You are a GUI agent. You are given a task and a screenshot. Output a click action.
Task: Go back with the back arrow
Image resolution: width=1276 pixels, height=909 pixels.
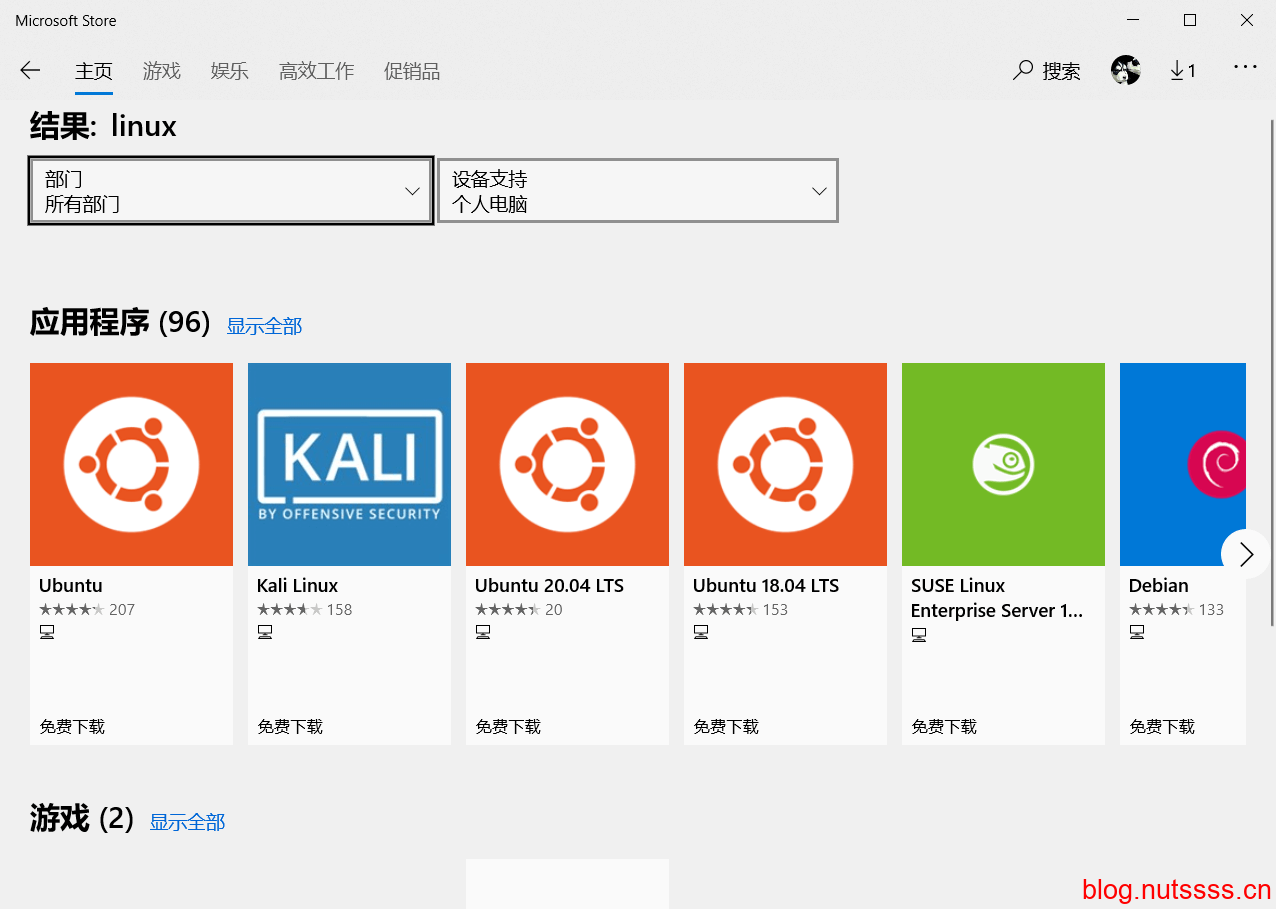30,70
